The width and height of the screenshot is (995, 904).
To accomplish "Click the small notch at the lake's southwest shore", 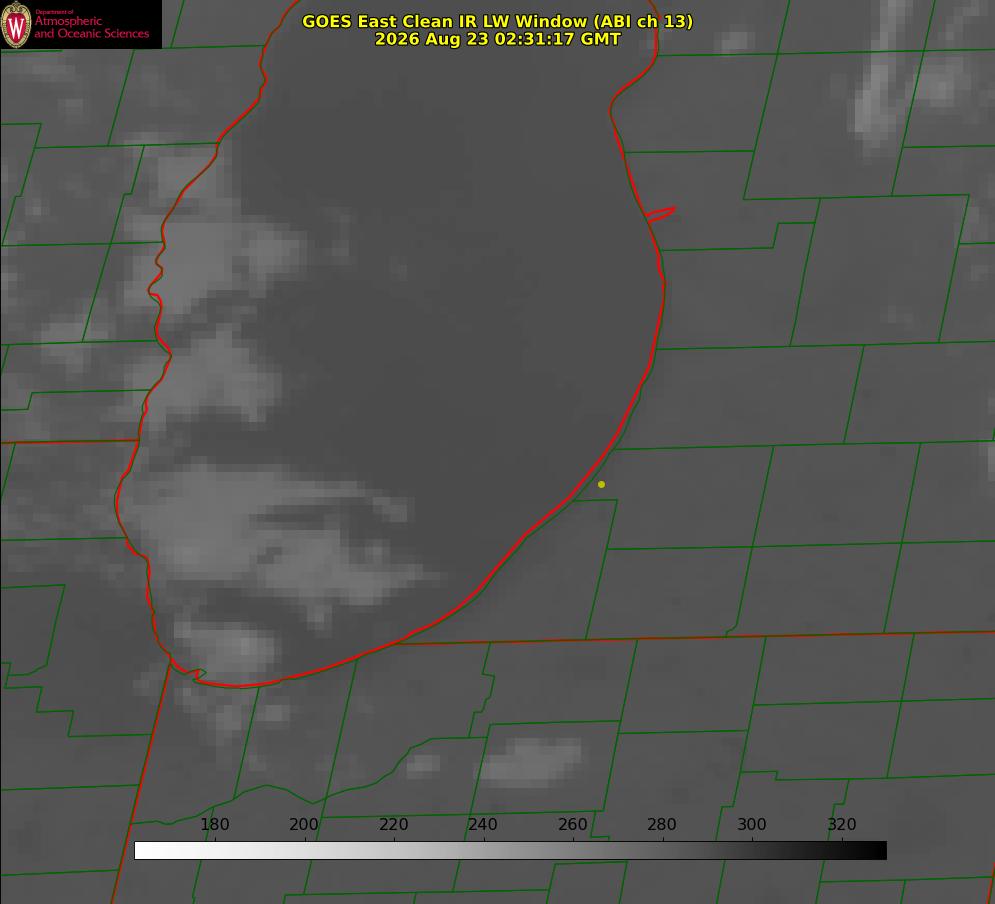I will [197, 675].
